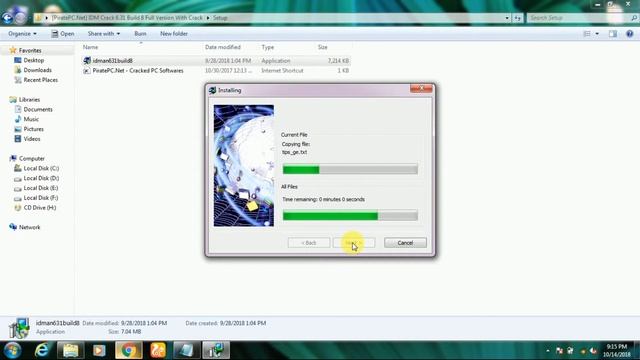Click Installing dialog title icon
The height and width of the screenshot is (360, 640).
pyautogui.click(x=212, y=90)
